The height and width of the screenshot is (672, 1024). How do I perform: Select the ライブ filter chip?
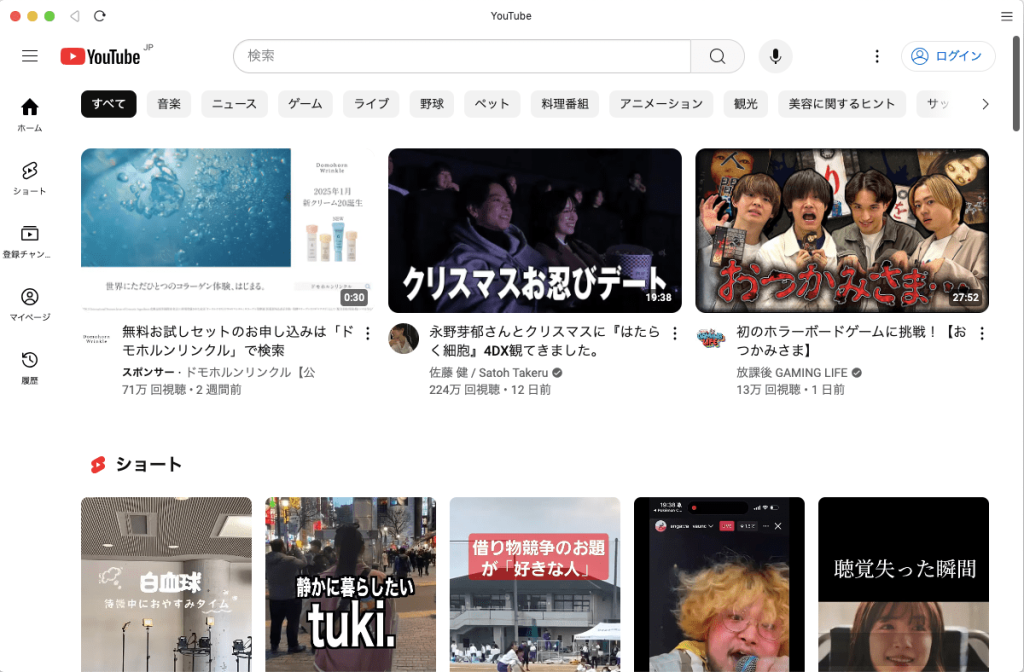click(x=372, y=104)
